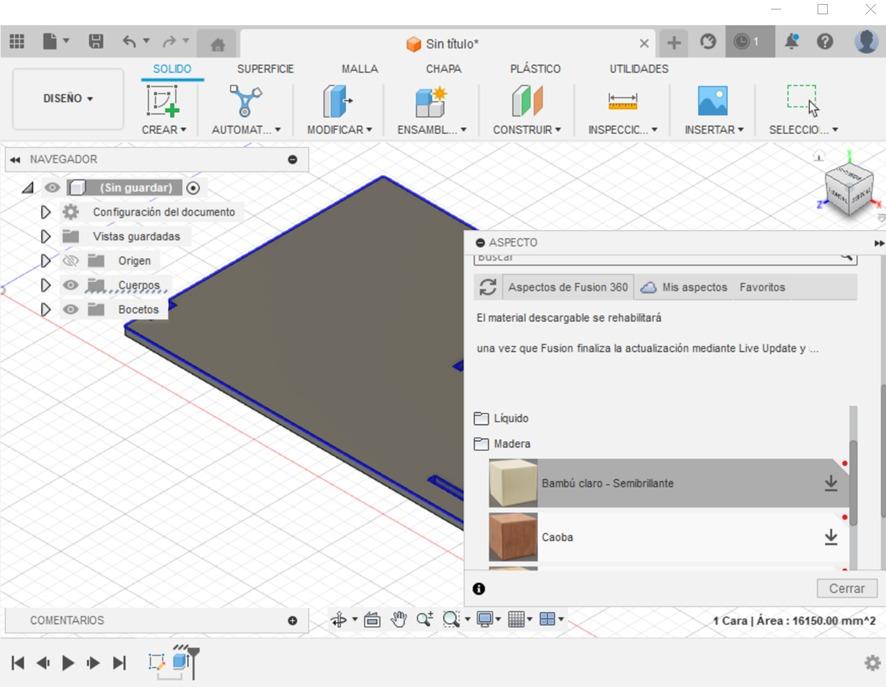Image resolution: width=886 pixels, height=687 pixels.
Task: Toggle visibility of (Sin guardar) component
Action: click(52, 188)
